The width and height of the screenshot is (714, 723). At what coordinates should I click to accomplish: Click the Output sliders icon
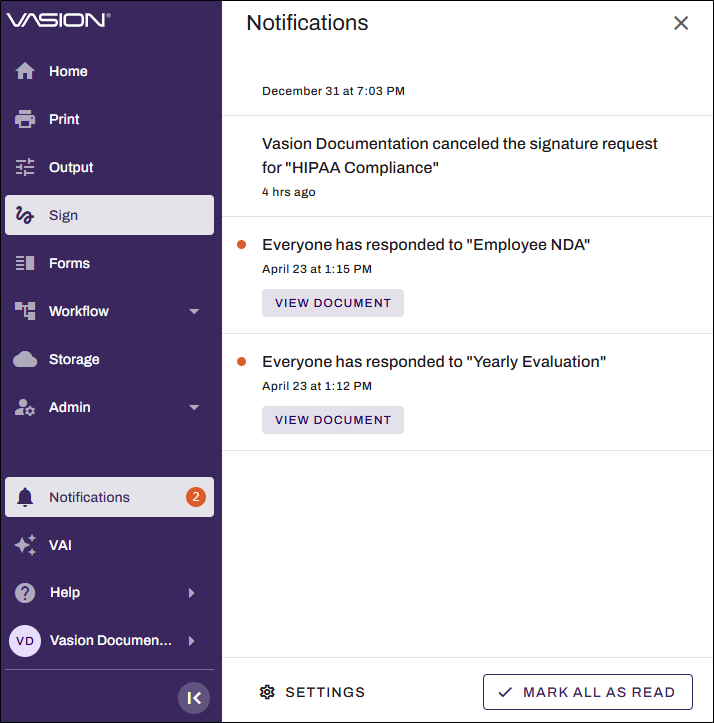point(25,167)
